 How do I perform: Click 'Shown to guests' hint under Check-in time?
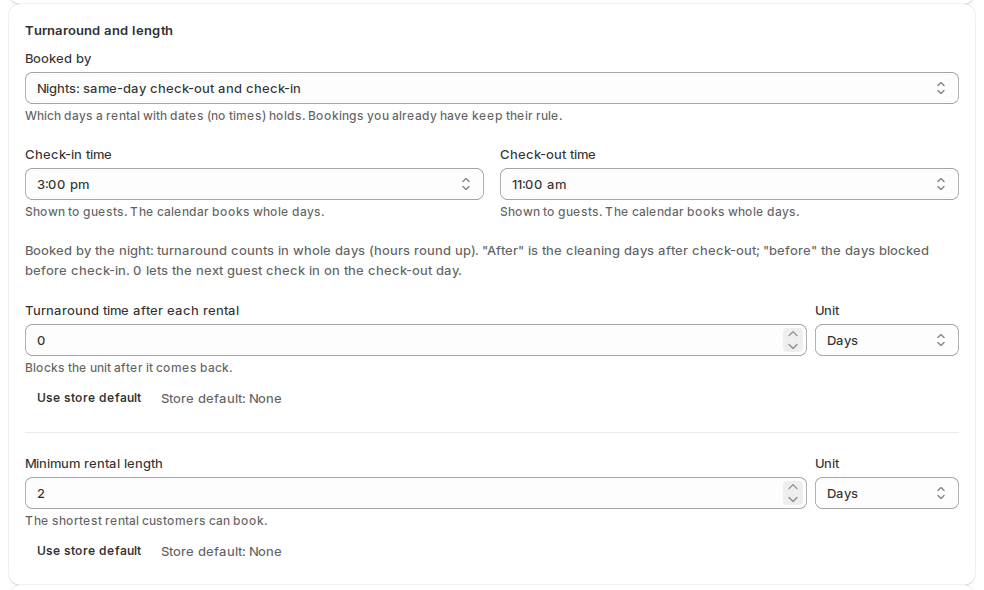click(x=174, y=212)
